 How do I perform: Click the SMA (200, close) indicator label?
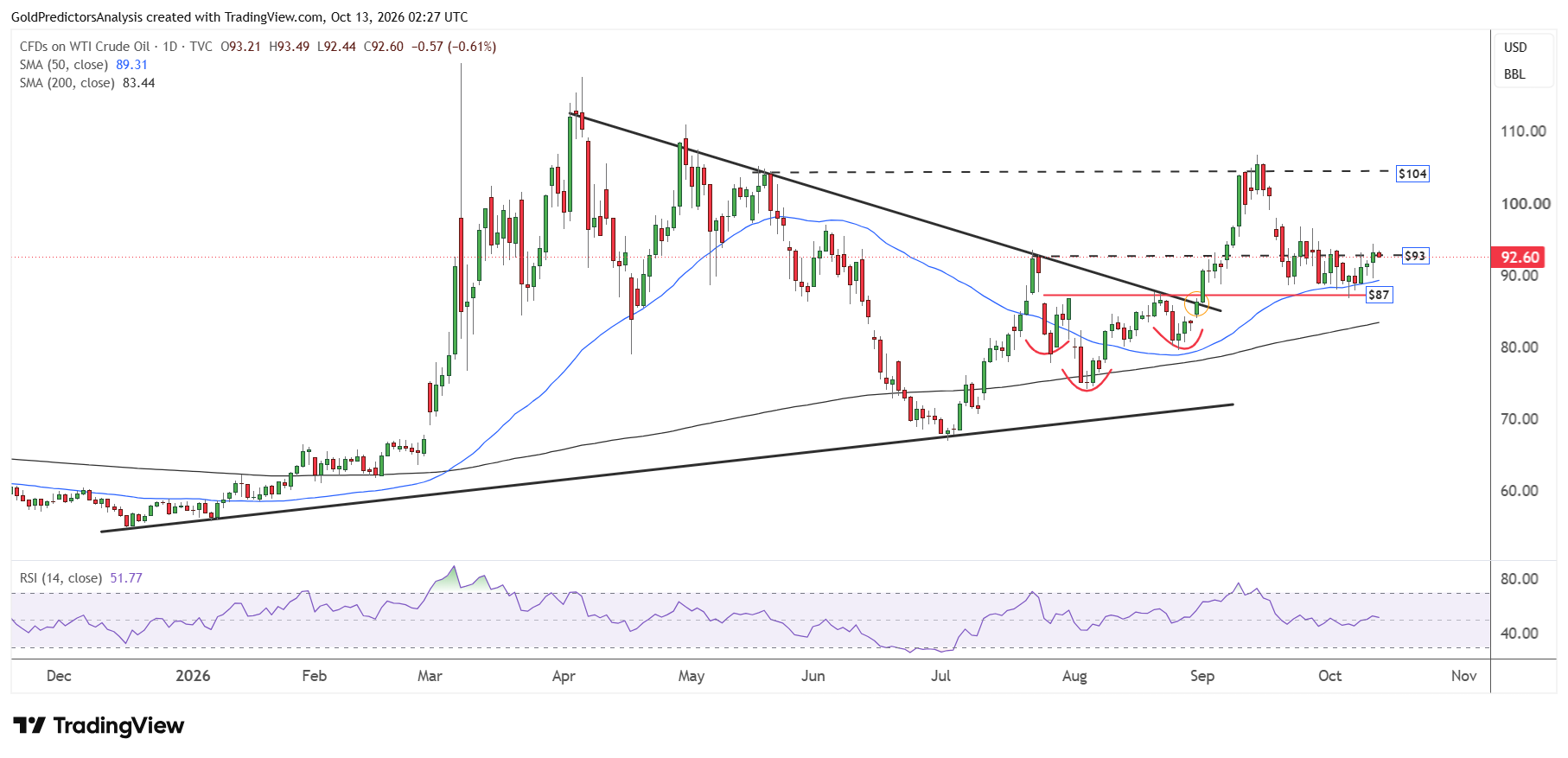click(x=67, y=83)
